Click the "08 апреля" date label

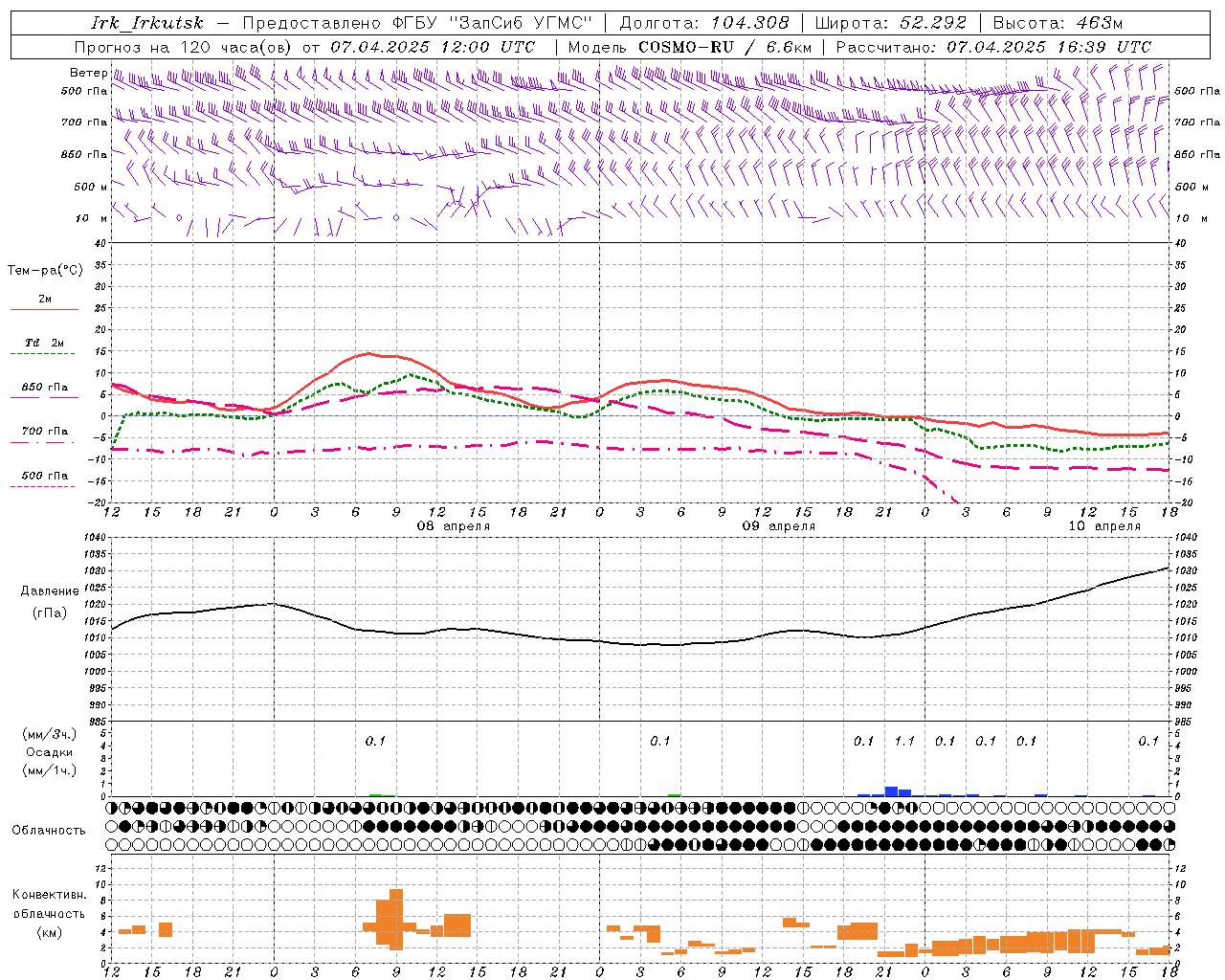[x=453, y=526]
